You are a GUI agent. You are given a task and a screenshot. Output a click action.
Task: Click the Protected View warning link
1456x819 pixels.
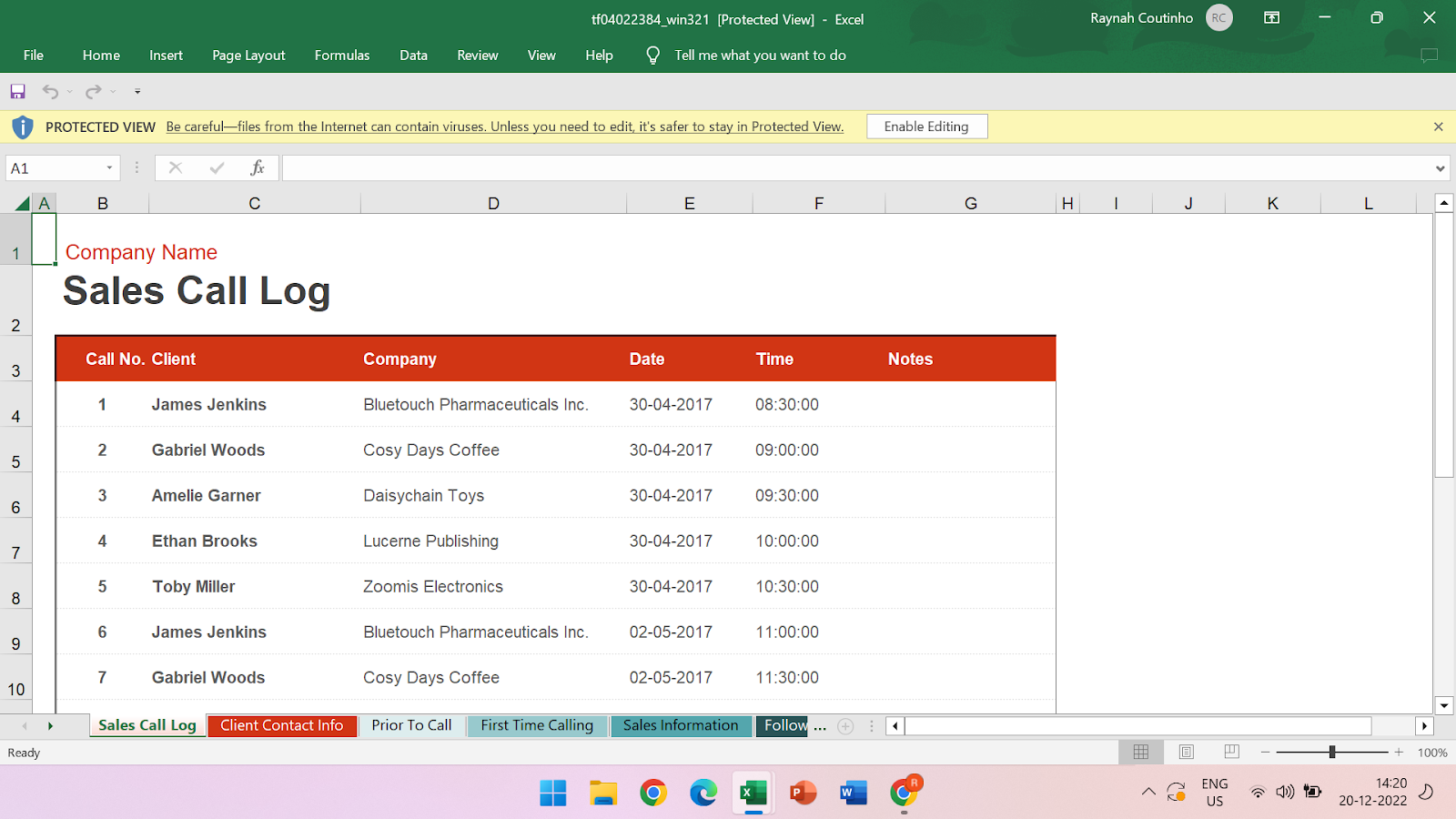504,126
